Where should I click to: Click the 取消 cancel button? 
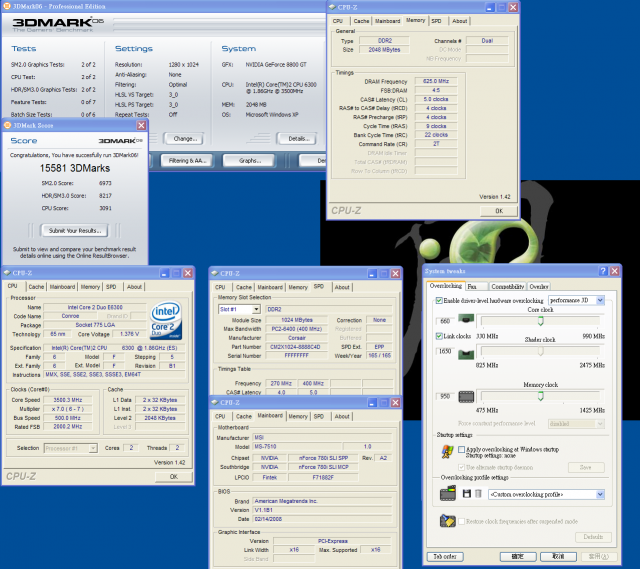[x=558, y=556]
